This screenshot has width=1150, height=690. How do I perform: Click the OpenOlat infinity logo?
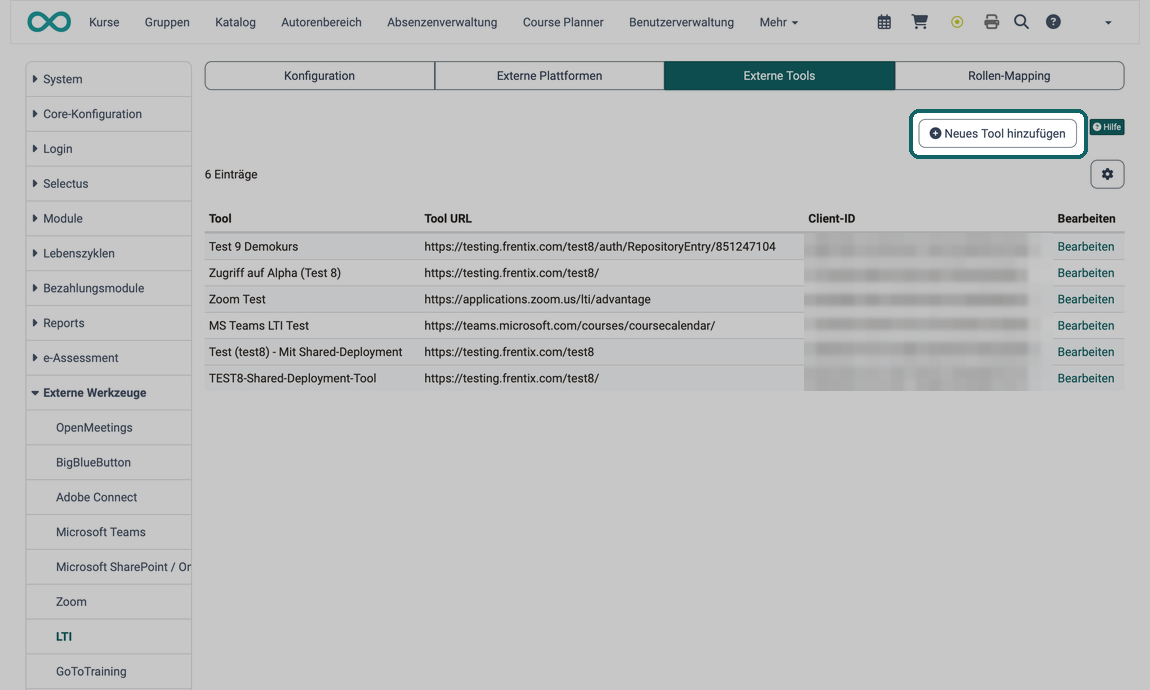pos(49,22)
